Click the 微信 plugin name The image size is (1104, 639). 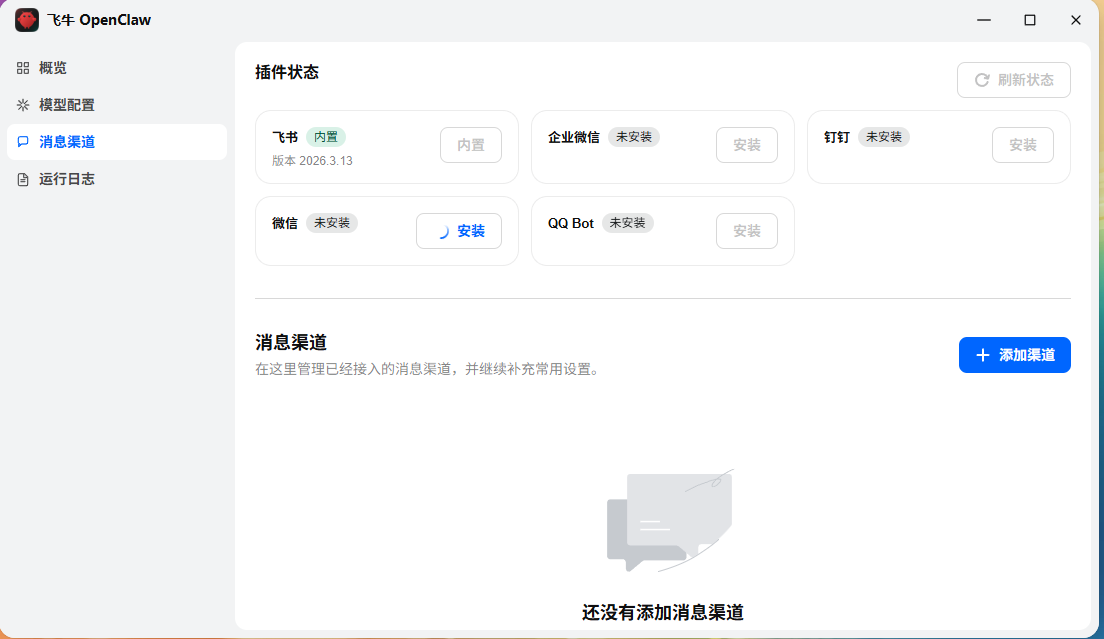pyautogui.click(x=285, y=223)
